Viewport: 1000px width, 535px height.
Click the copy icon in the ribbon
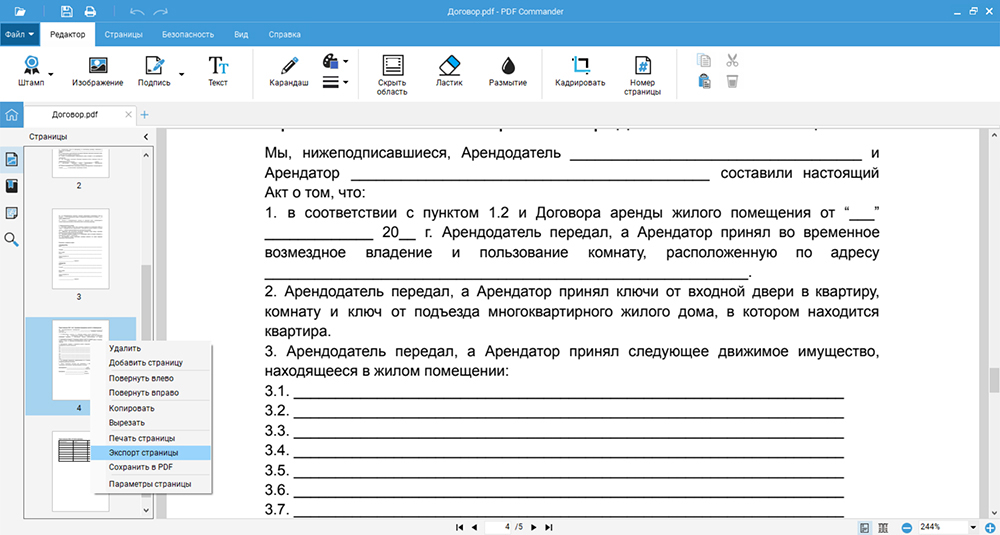704,61
